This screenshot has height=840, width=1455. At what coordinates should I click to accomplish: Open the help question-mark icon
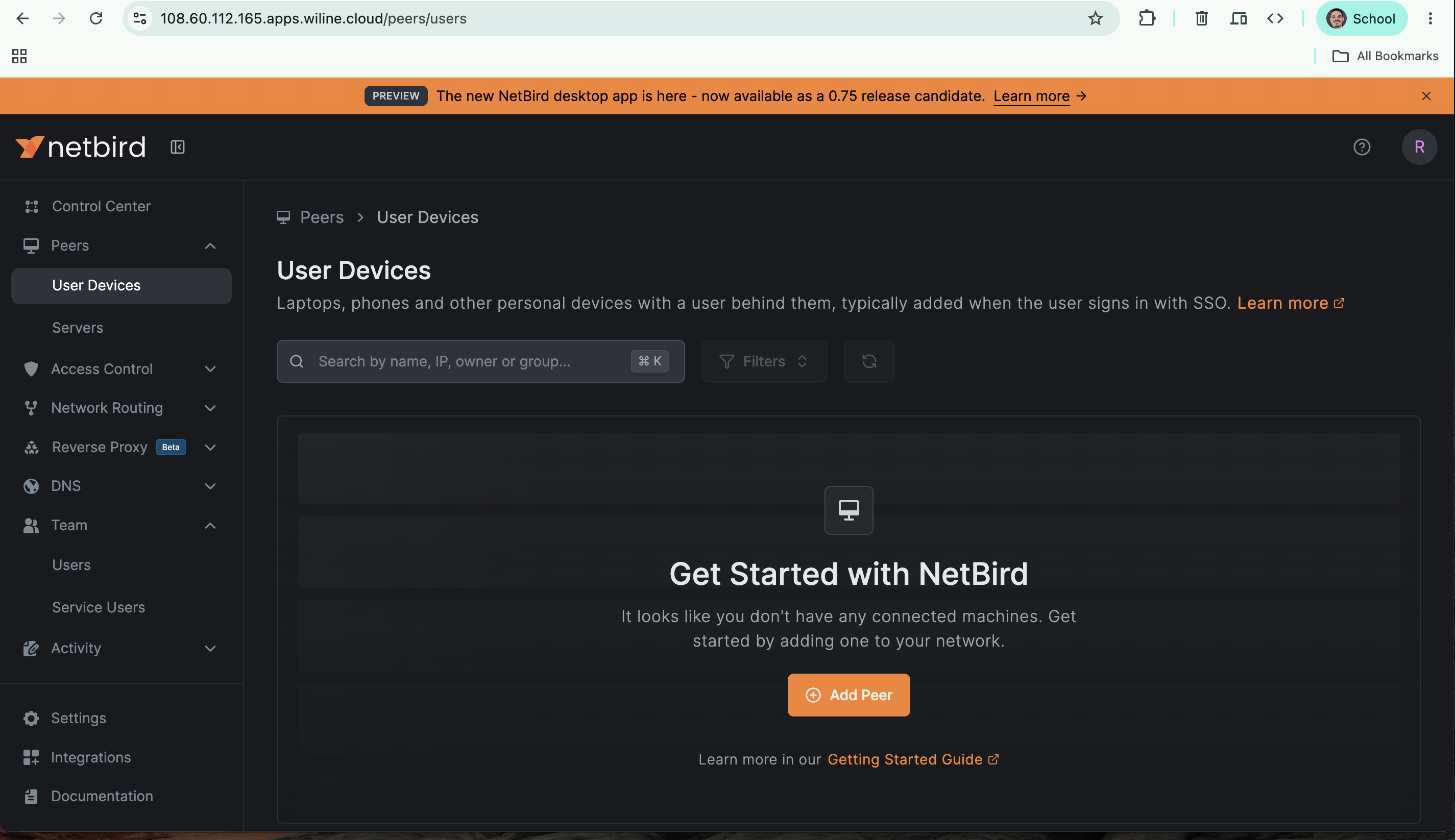coord(1362,147)
